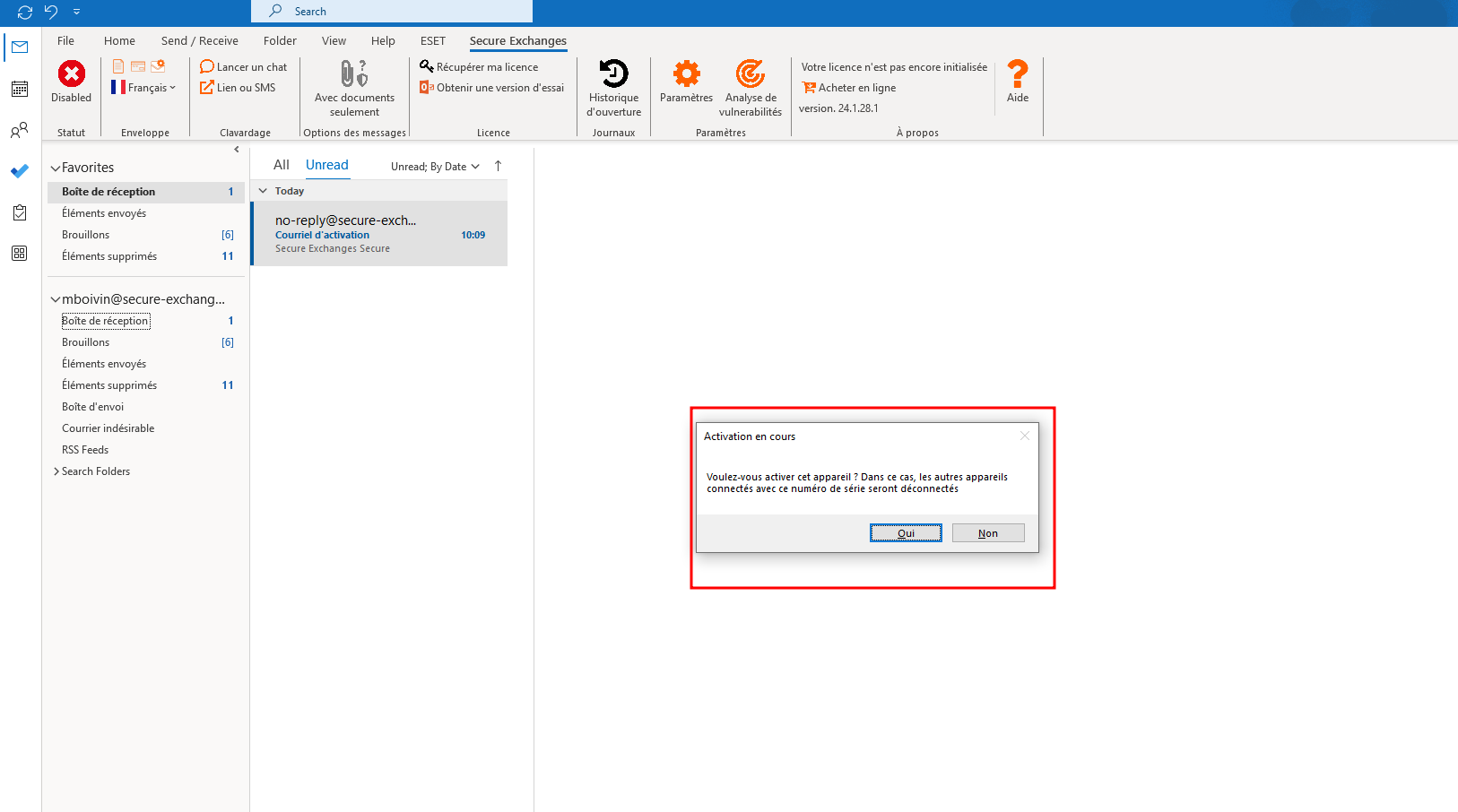The height and width of the screenshot is (812, 1458).
Task: Reverse sort order with the up arrow
Action: [x=498, y=166]
